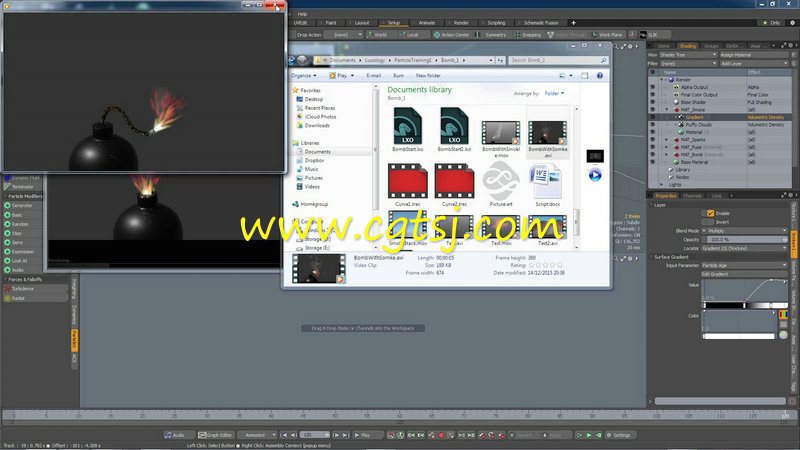Screen dimensions: 800x450
Task: Open Music library in Explorer sidebar
Action: pos(311,169)
